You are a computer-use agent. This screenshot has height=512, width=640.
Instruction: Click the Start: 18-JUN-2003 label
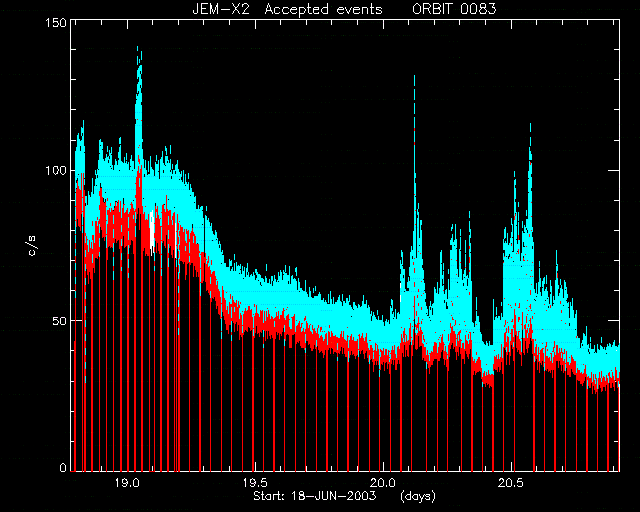(x=315, y=496)
